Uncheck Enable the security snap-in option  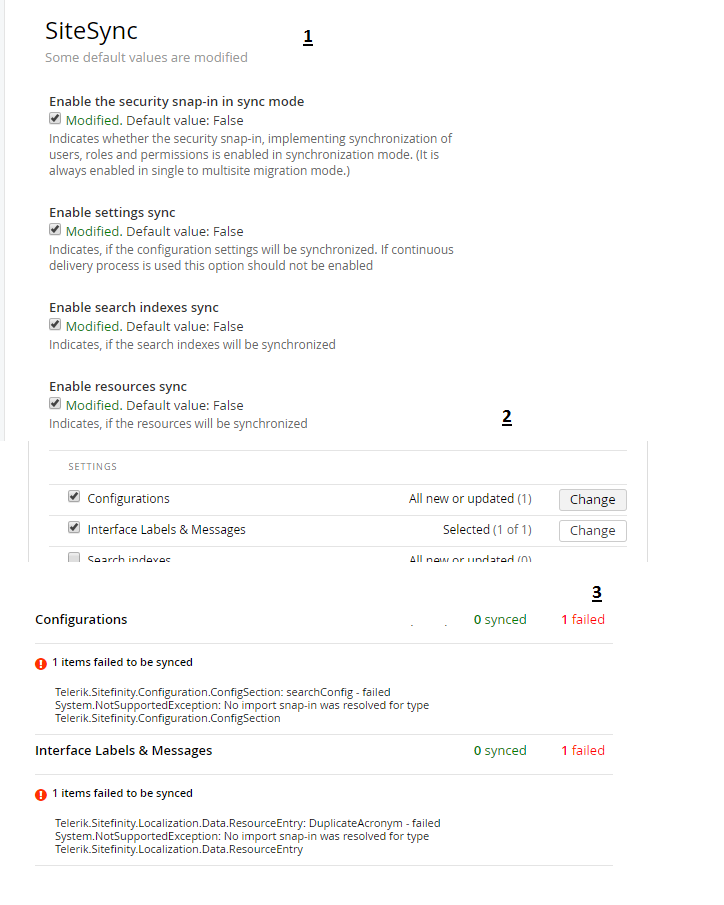55,118
